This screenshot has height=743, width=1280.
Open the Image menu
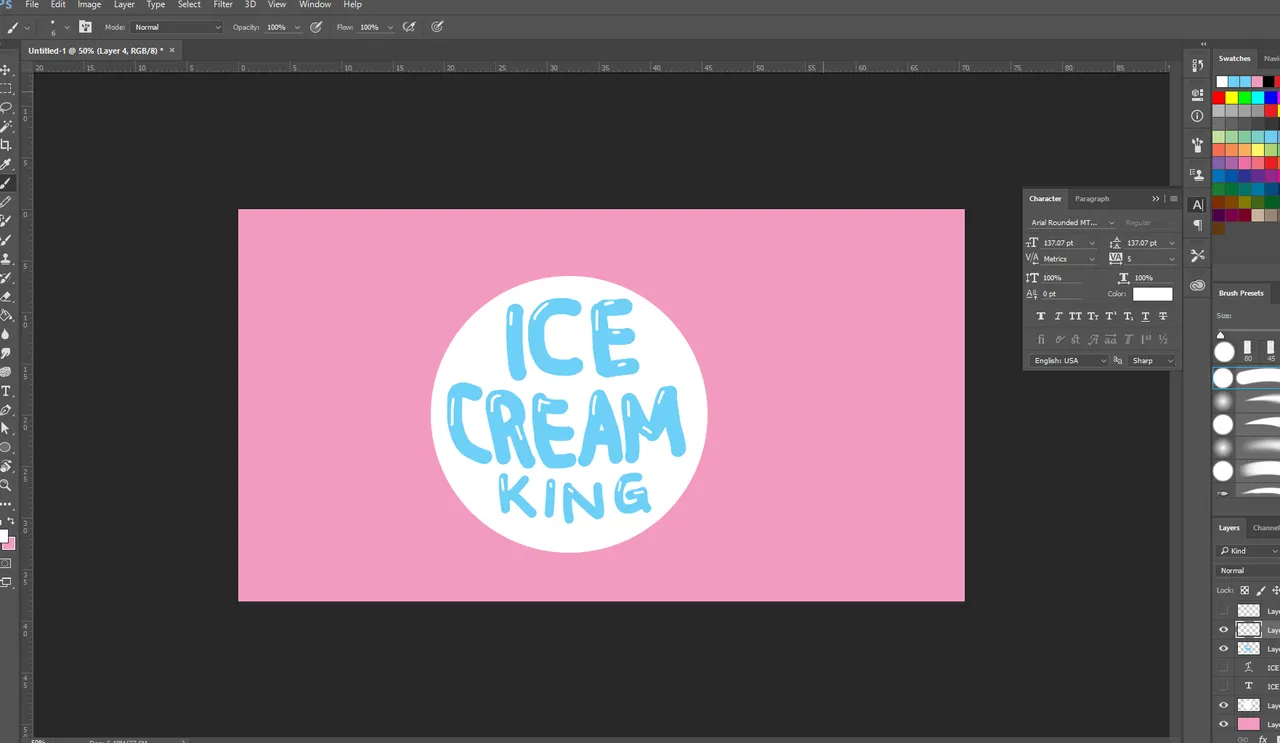[89, 5]
